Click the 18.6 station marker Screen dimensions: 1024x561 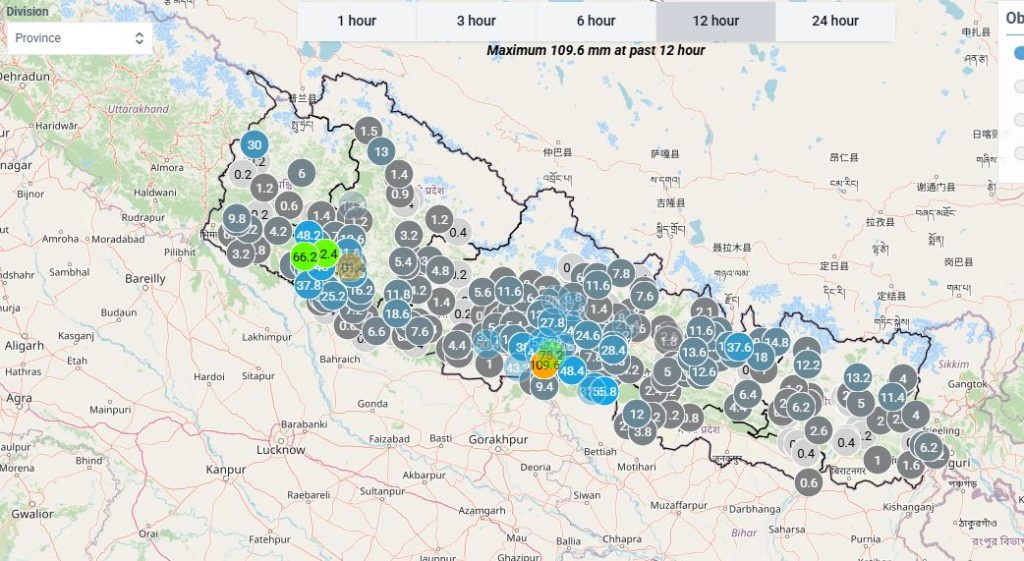click(397, 314)
